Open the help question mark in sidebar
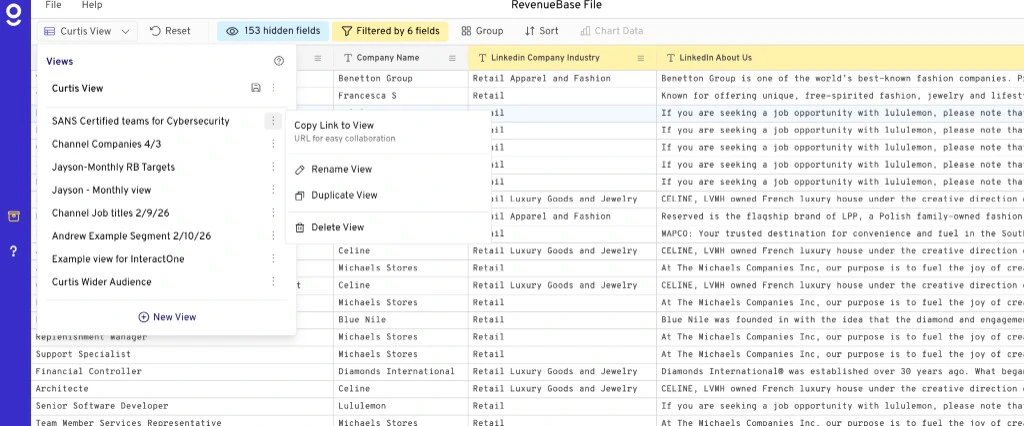Screen dimensions: 1024x426 (x=14, y=251)
